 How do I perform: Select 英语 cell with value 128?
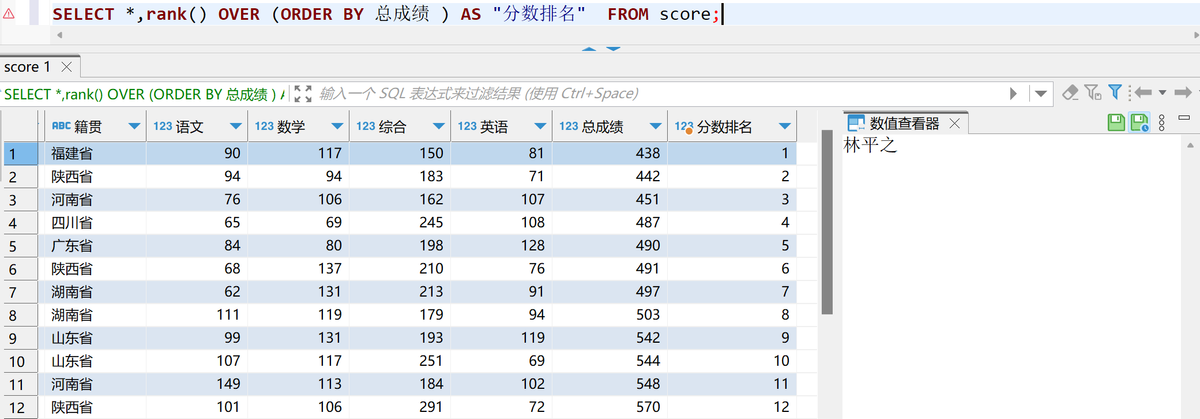(501, 245)
